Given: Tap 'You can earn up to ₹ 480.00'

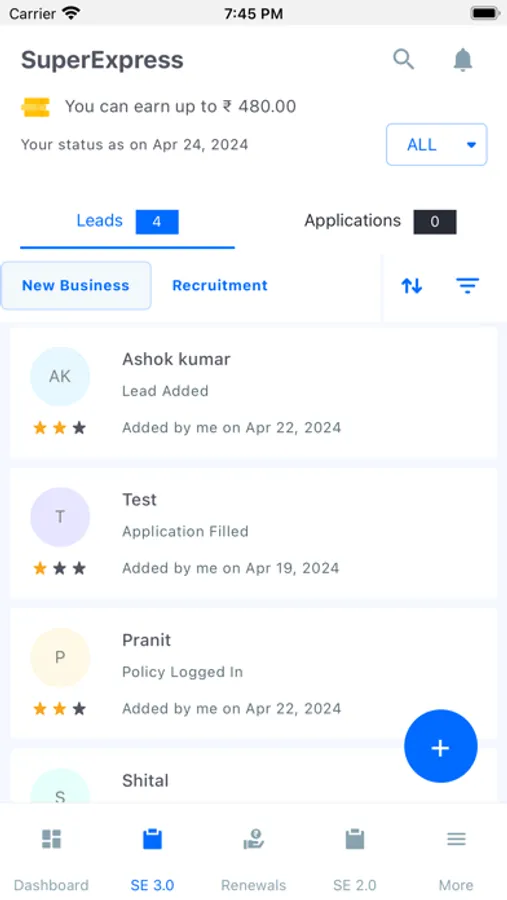Looking at the screenshot, I should (180, 106).
